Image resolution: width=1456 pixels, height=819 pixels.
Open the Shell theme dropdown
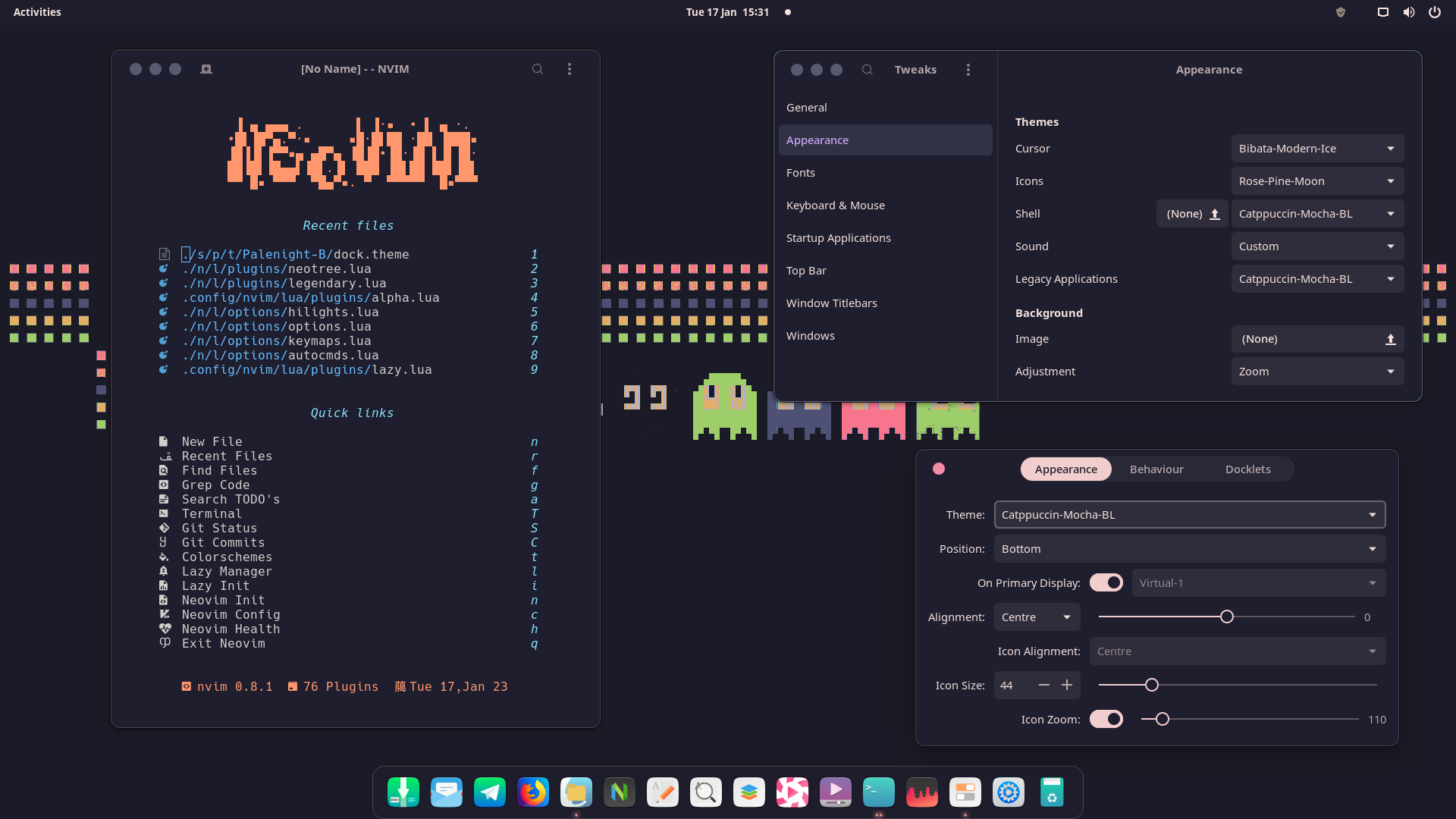1318,214
